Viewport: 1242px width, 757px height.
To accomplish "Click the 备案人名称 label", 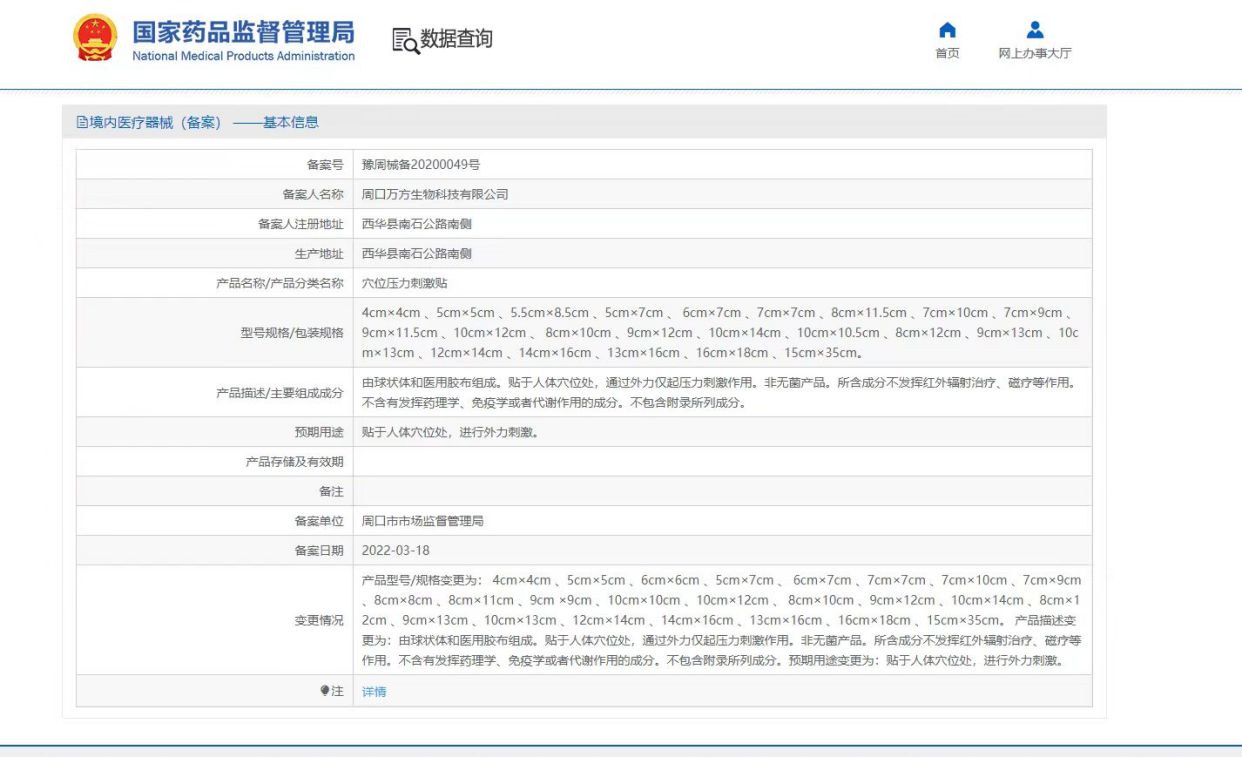I will 313,194.
